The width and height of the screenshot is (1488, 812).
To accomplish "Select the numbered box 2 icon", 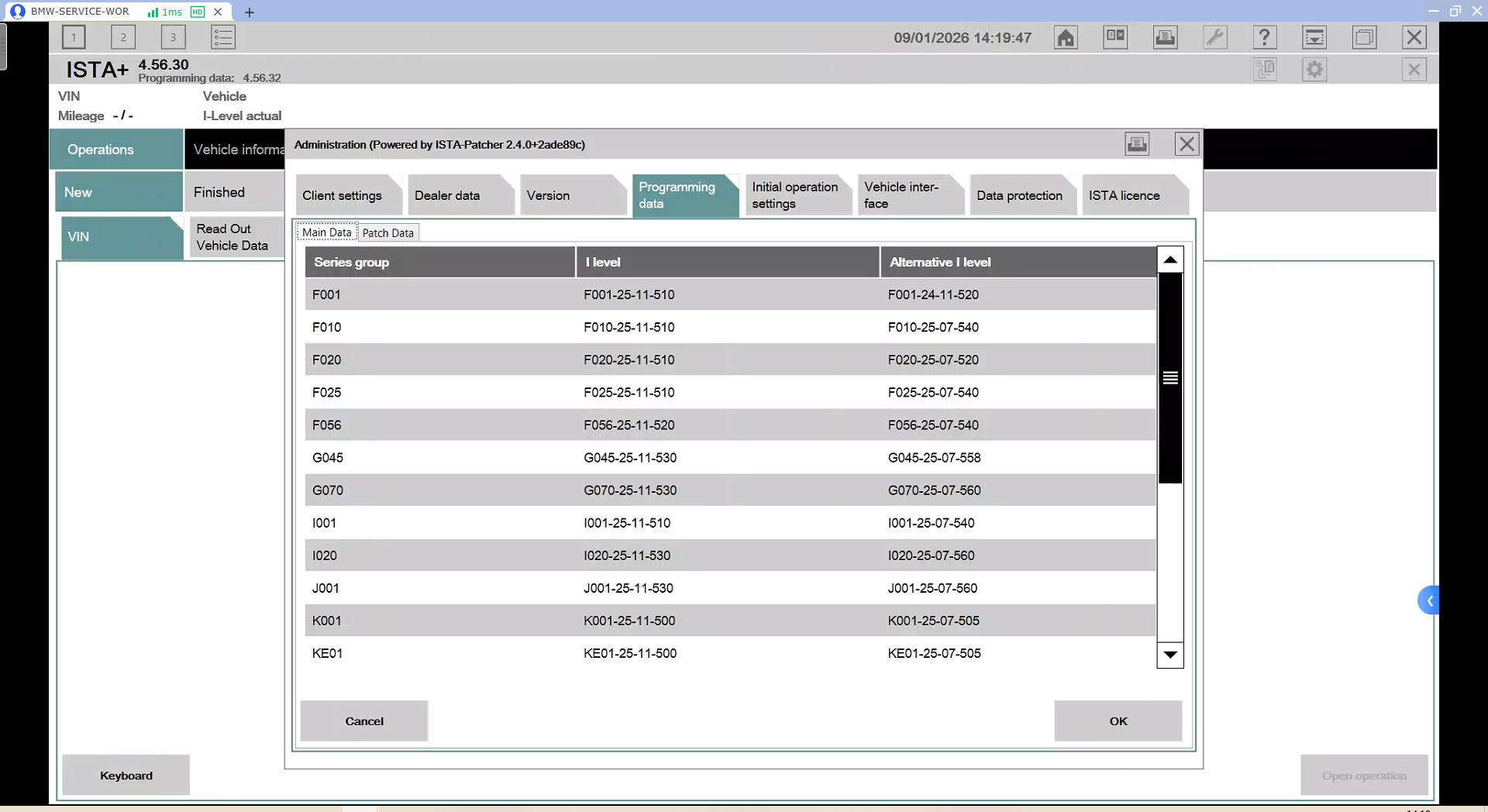I will coord(123,37).
